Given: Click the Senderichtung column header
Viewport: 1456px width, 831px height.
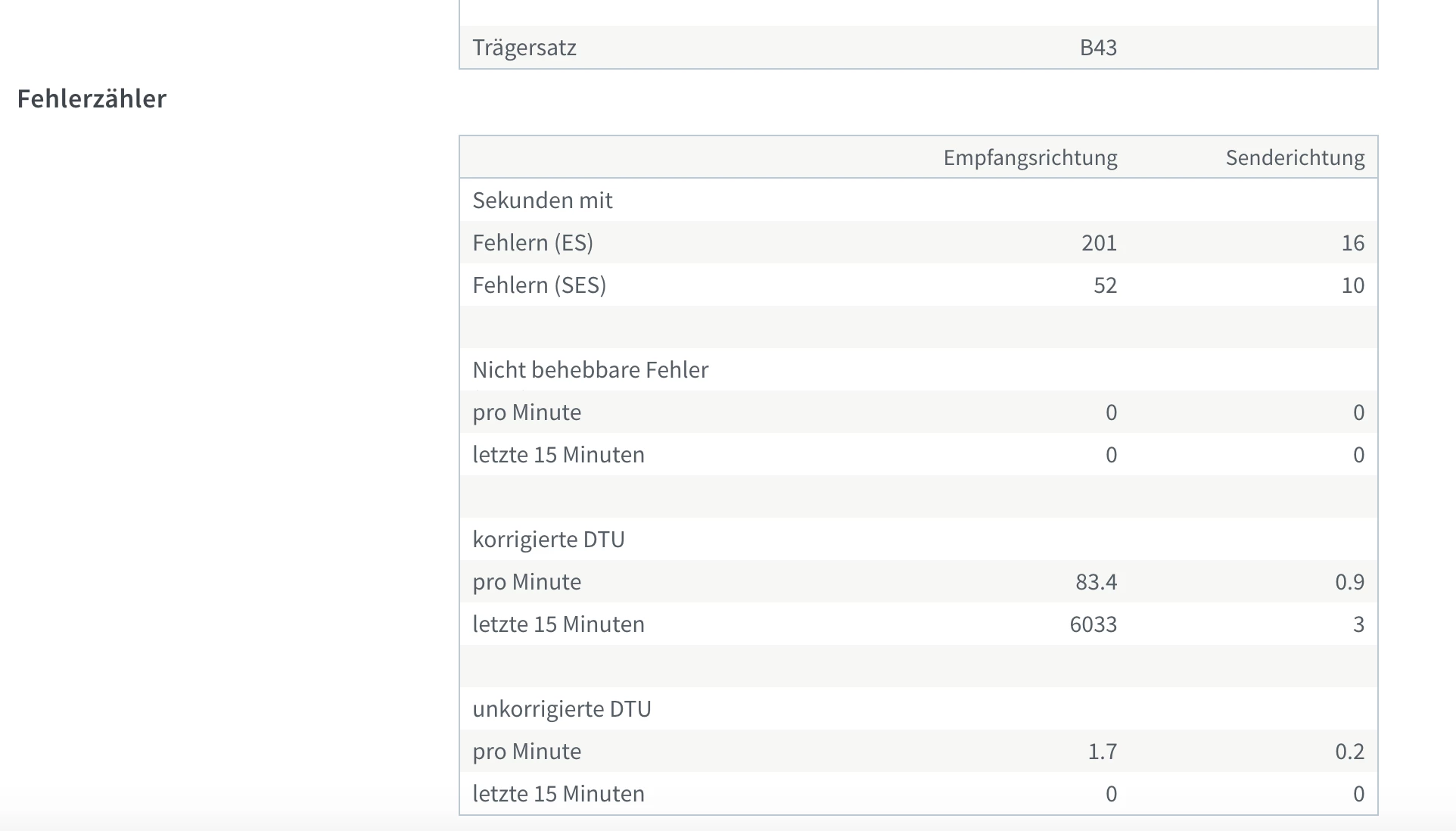Looking at the screenshot, I should 1295,157.
